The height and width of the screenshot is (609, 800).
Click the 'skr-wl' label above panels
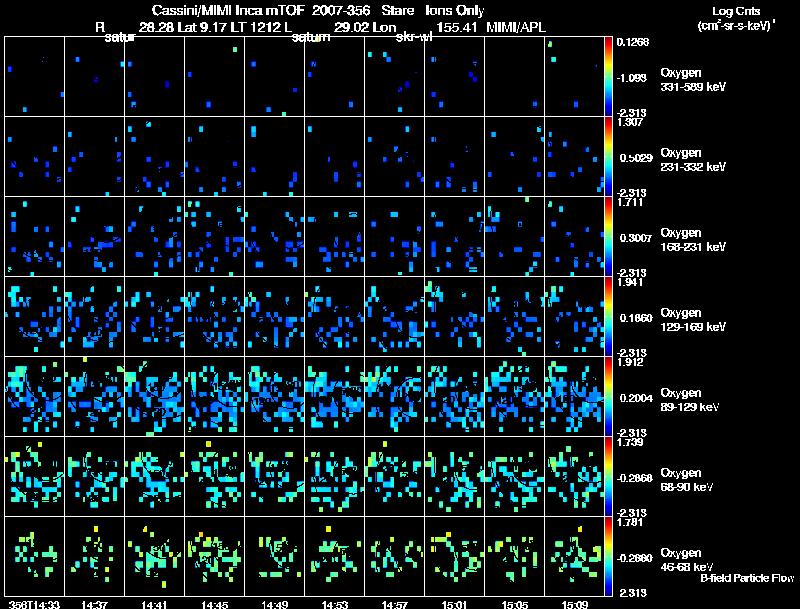click(414, 37)
